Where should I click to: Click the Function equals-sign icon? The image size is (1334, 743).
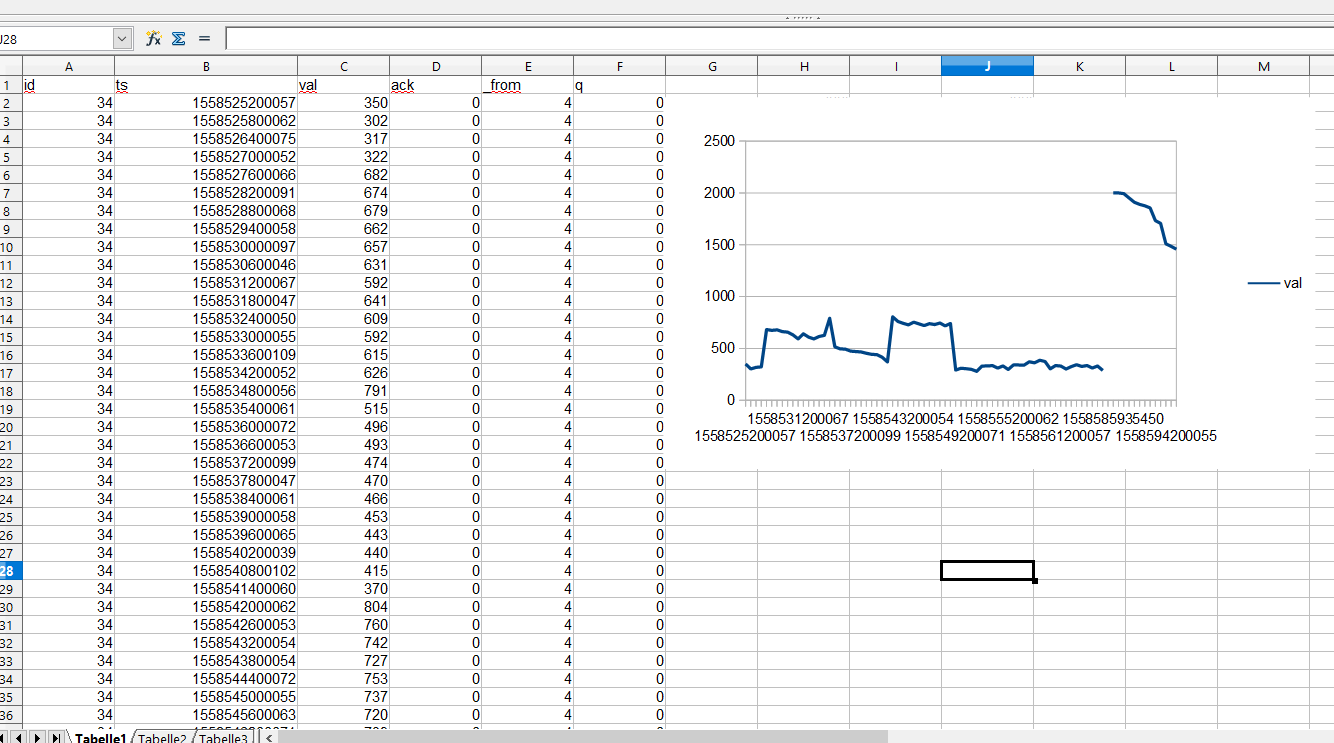204,38
